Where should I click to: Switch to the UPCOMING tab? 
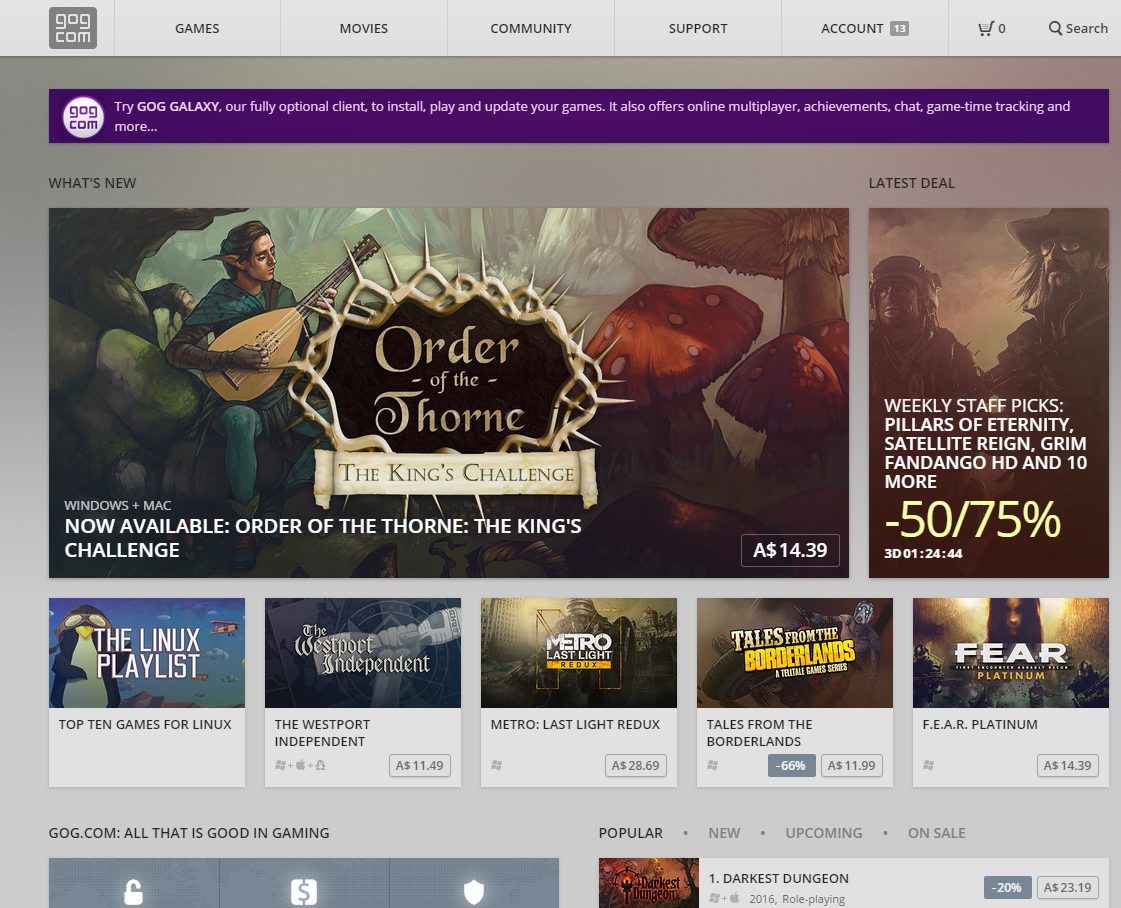[x=824, y=833]
